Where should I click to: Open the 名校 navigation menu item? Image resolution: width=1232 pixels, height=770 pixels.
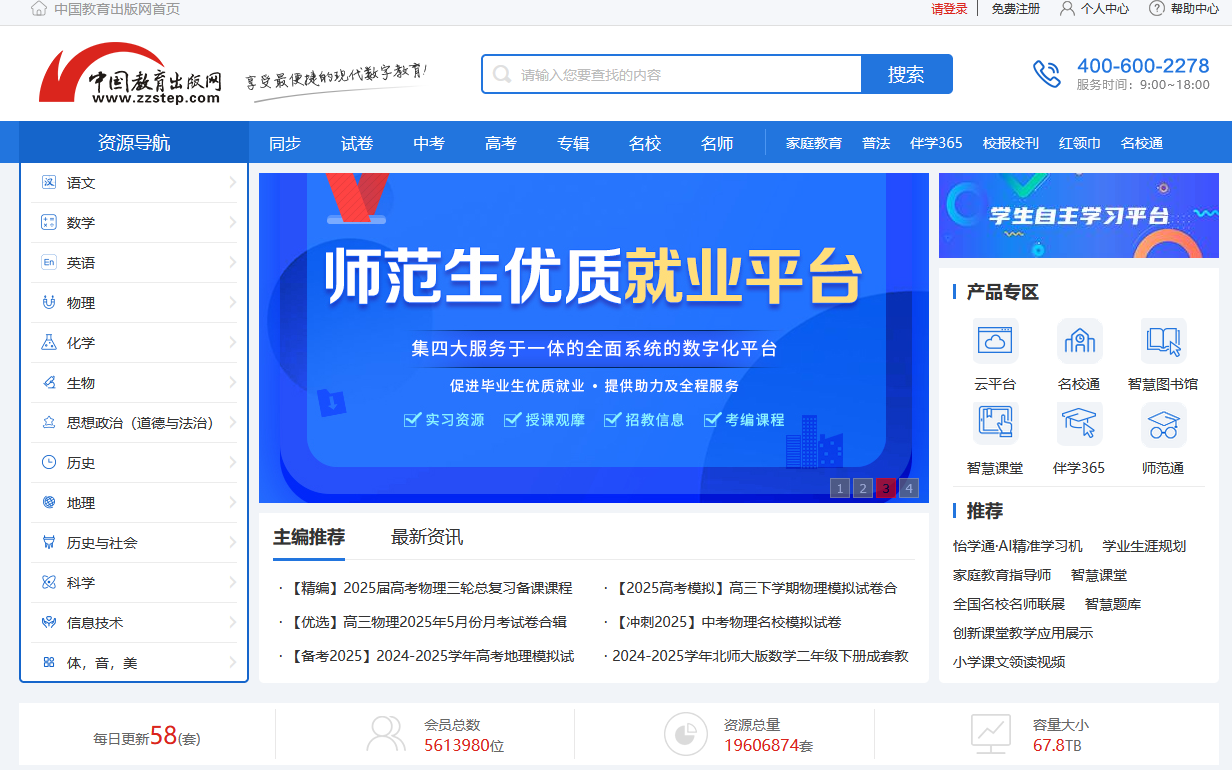pos(645,143)
